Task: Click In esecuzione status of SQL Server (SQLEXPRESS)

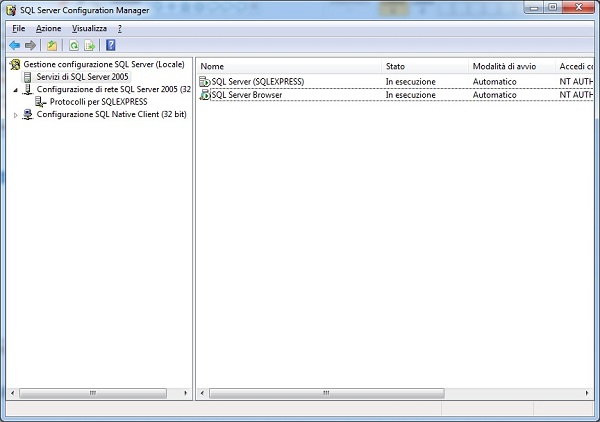Action: [x=410, y=81]
